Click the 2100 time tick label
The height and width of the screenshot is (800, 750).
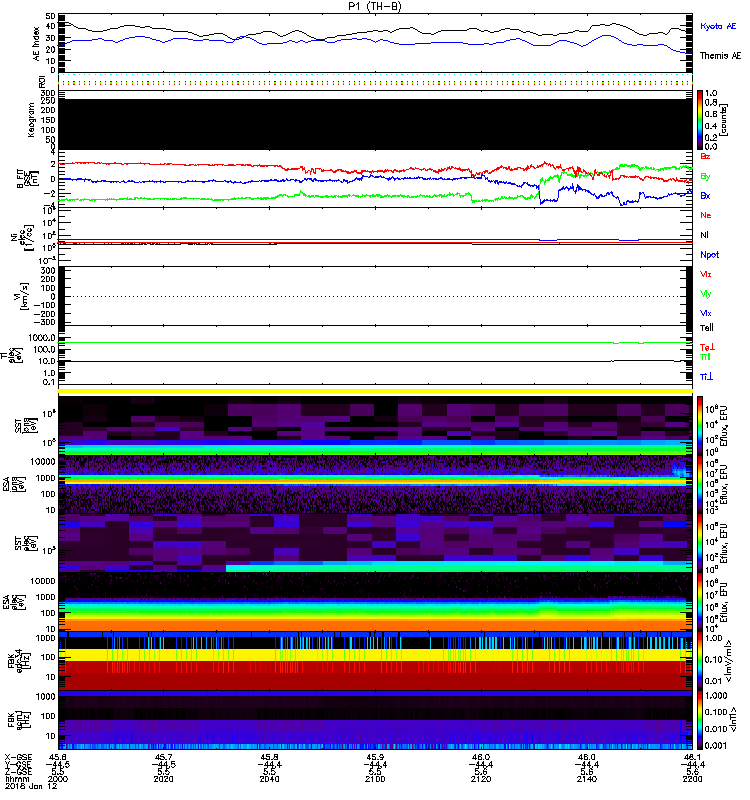tap(375, 779)
